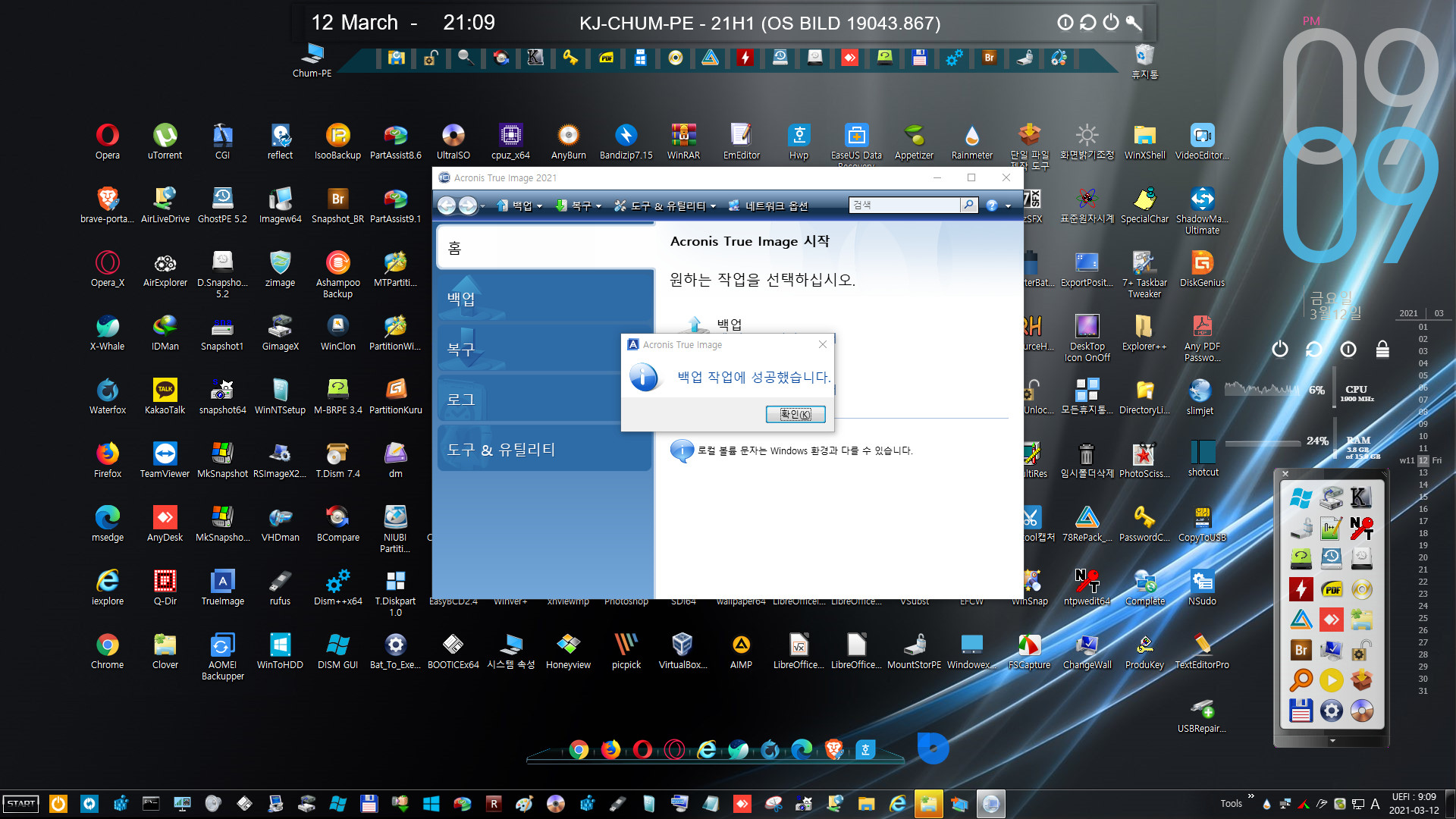Maximize the Acronis True Image 2021 window
This screenshot has height=819, width=1456.
(971, 177)
